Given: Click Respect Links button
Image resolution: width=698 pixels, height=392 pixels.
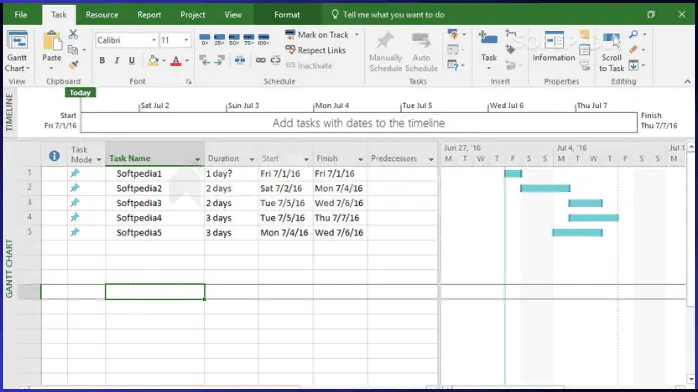Looking at the screenshot, I should coord(316,50).
